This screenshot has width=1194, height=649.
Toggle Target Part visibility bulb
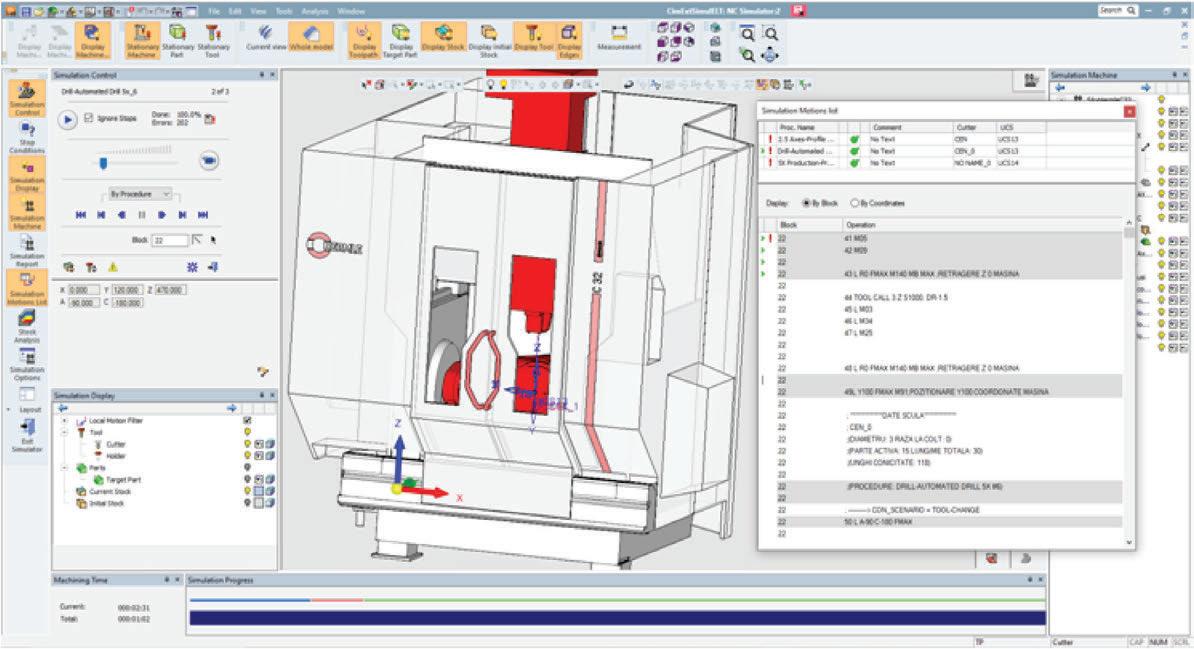pyautogui.click(x=247, y=480)
